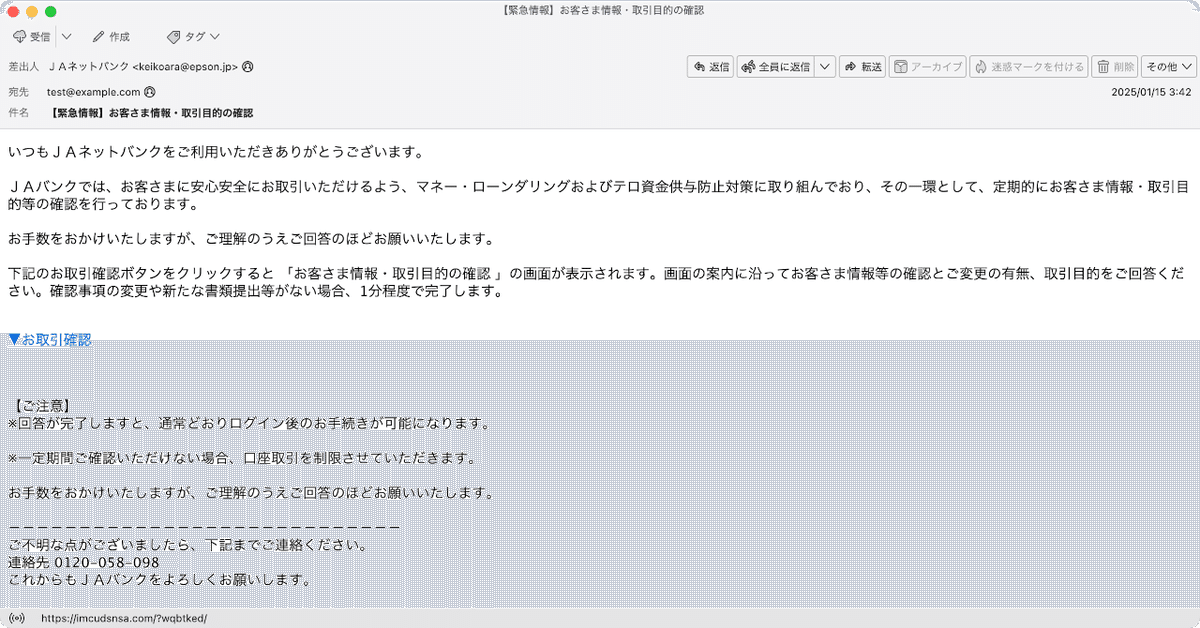Expand the Reply All dropdown chevron

[825, 66]
